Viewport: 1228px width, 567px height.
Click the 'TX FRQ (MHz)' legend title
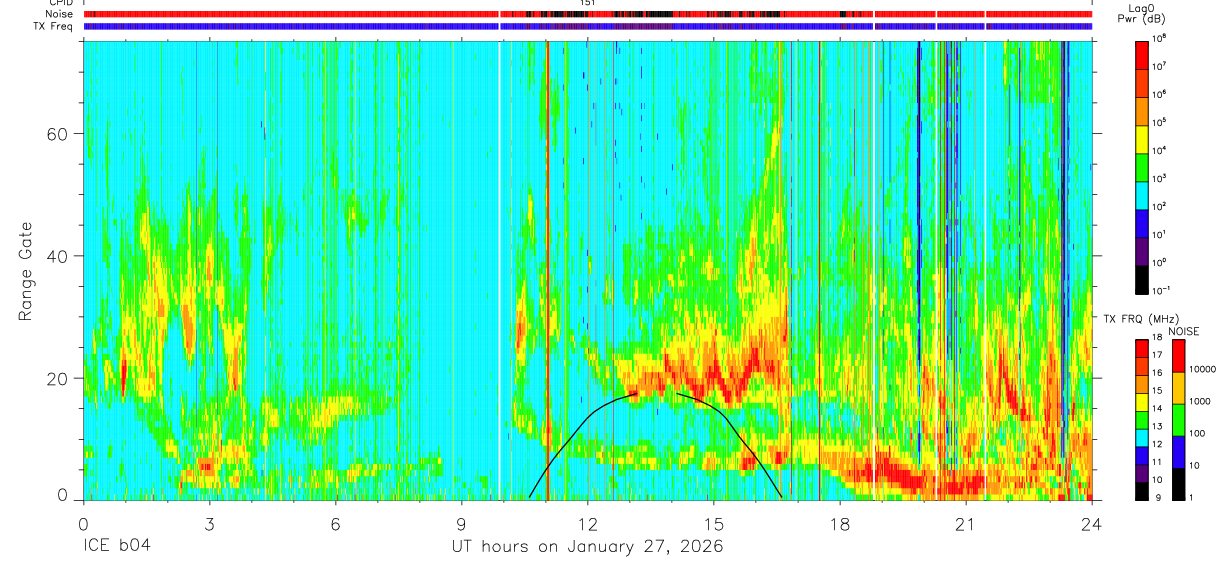click(1140, 318)
